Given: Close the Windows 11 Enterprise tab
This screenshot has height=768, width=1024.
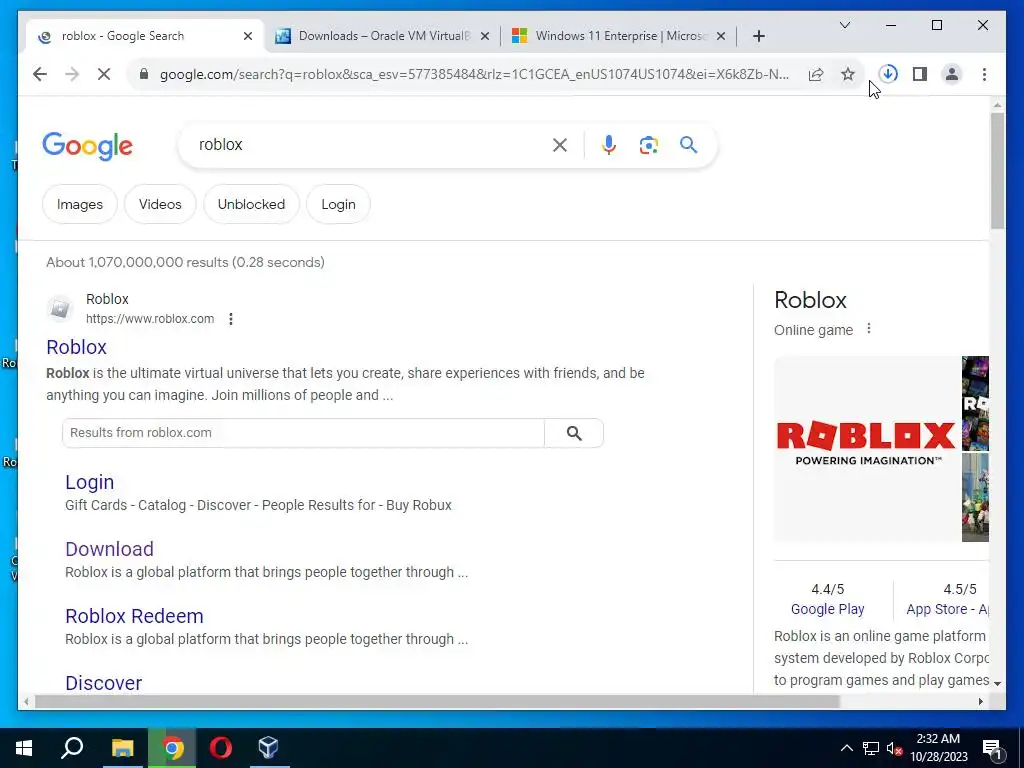Looking at the screenshot, I should point(720,36).
